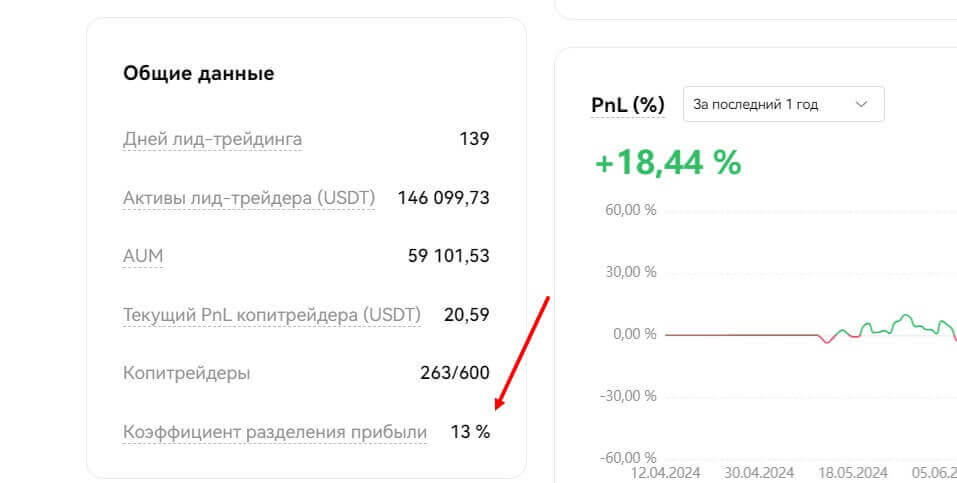This screenshot has width=957, height=483.
Task: Click the "Активы лид-трейдера (USDT)" label
Action: pos(249,198)
